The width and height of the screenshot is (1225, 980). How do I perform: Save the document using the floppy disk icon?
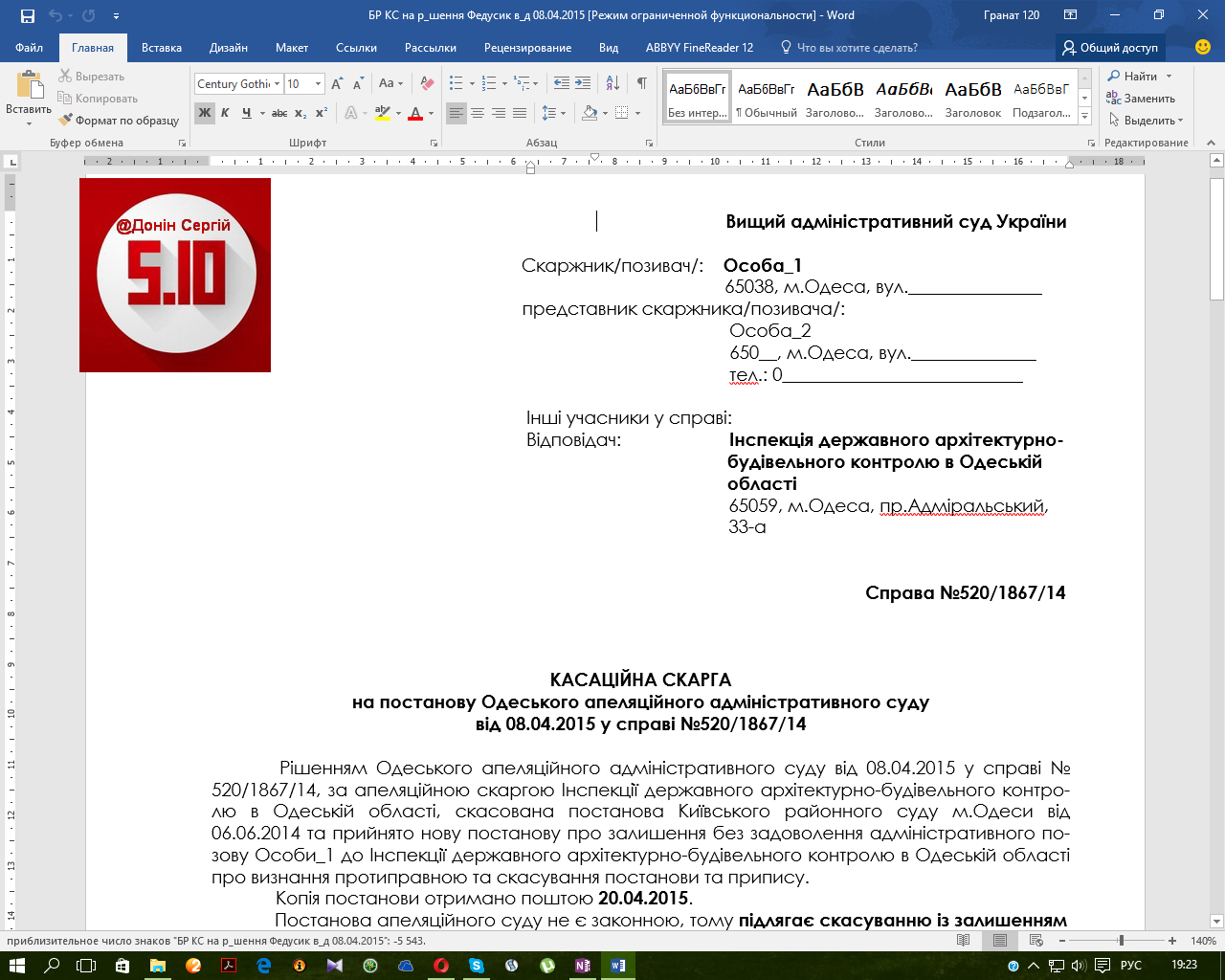pyautogui.click(x=27, y=15)
